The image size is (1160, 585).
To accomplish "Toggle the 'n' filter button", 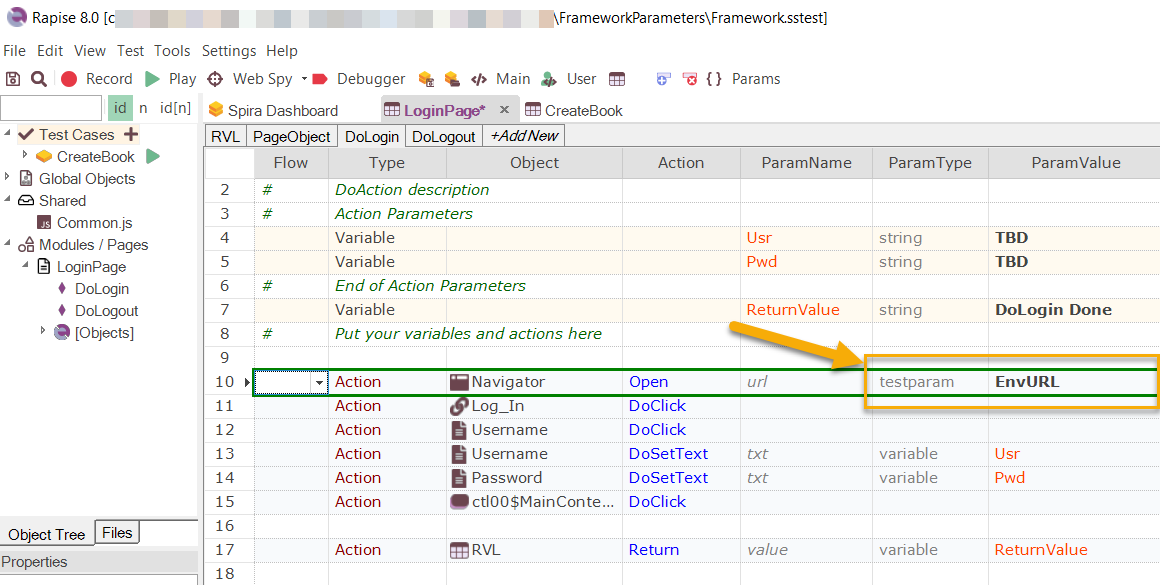I will pyautogui.click(x=143, y=108).
